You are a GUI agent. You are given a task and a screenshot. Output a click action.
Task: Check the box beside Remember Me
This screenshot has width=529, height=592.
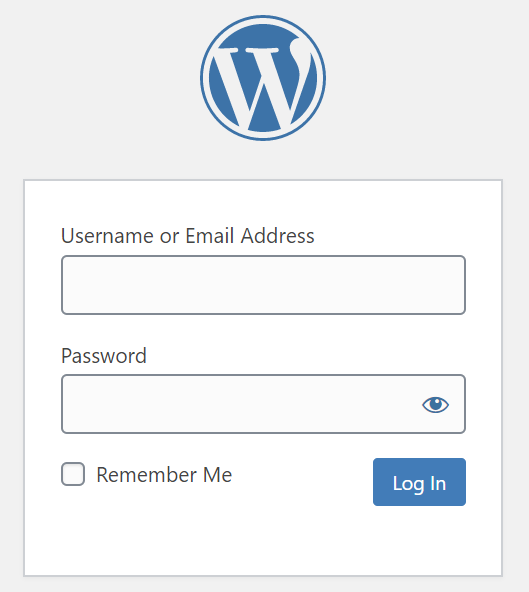(x=73, y=474)
